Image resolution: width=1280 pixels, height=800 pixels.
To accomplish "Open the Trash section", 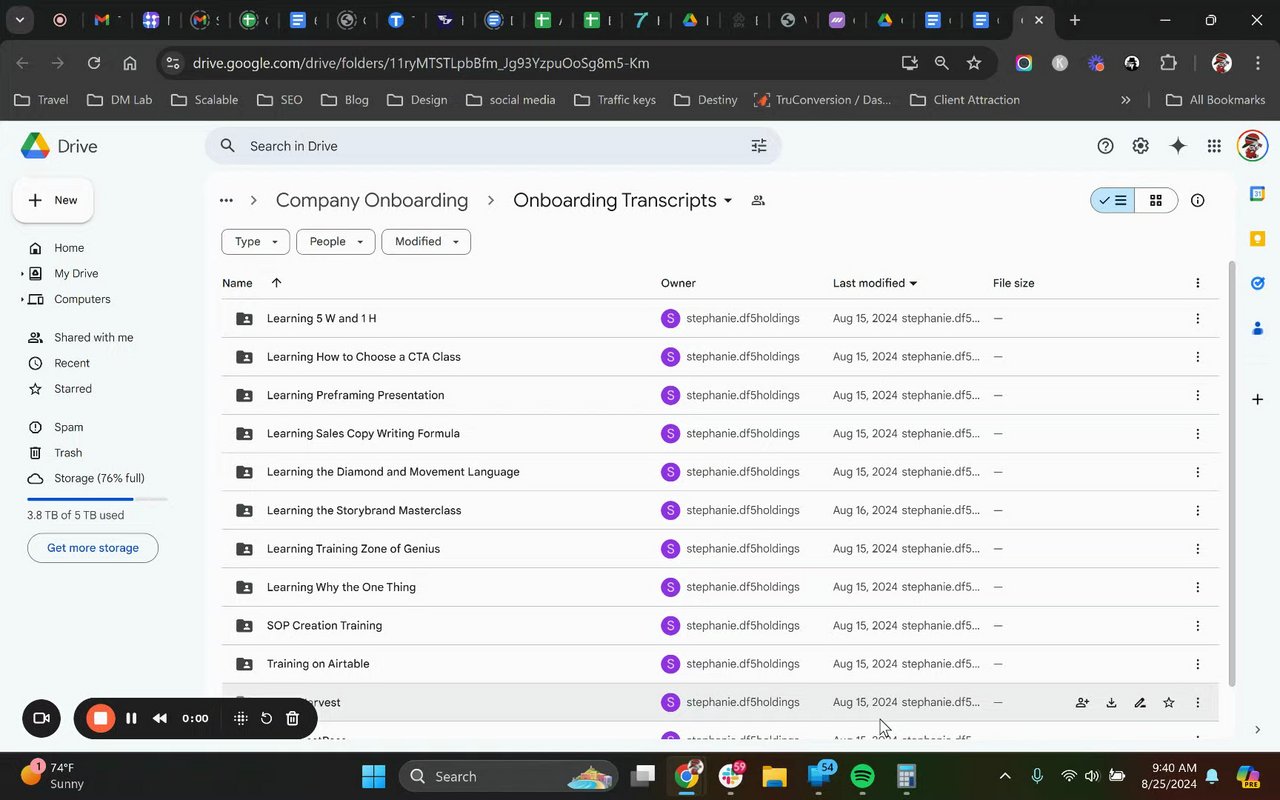I will (x=68, y=453).
